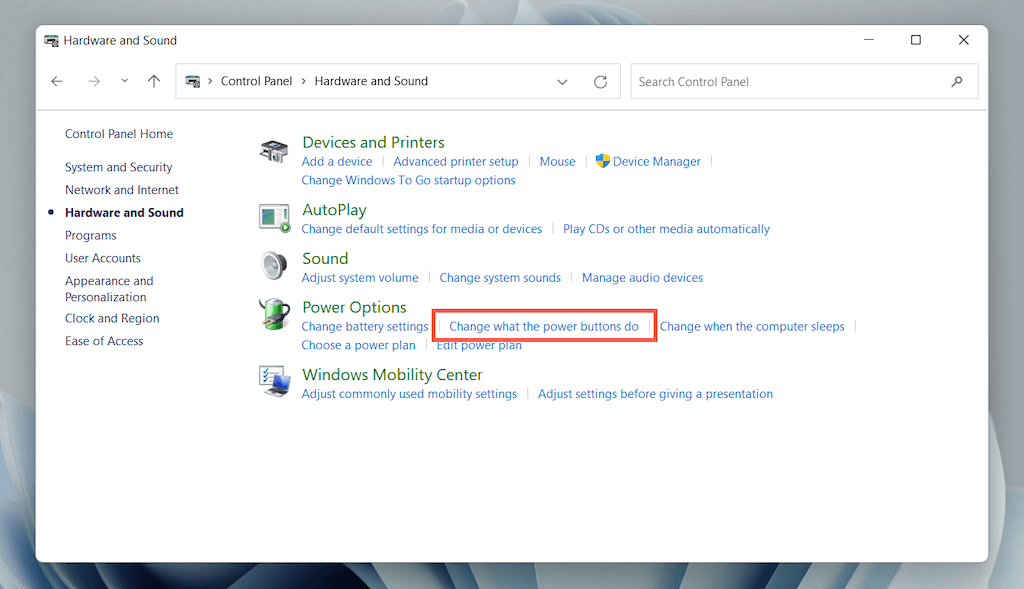The width and height of the screenshot is (1024, 589).
Task: Click Change Windows To Go startup options
Action: tap(408, 180)
